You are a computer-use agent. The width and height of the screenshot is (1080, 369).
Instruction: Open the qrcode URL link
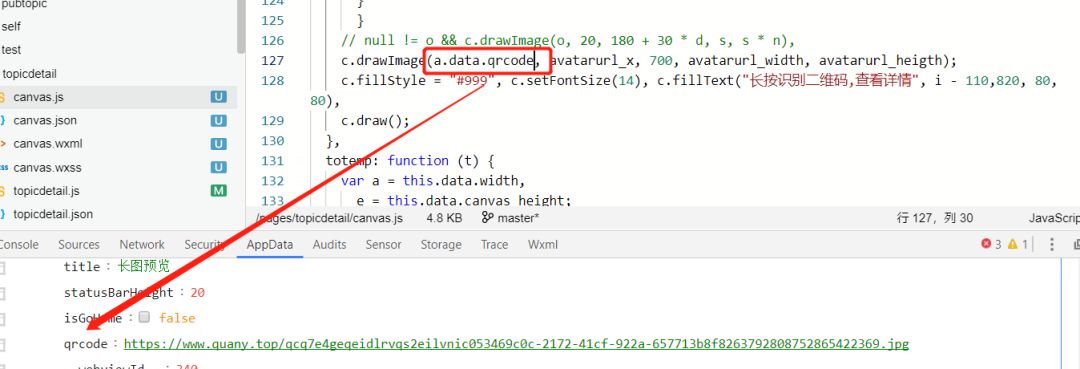click(x=516, y=344)
